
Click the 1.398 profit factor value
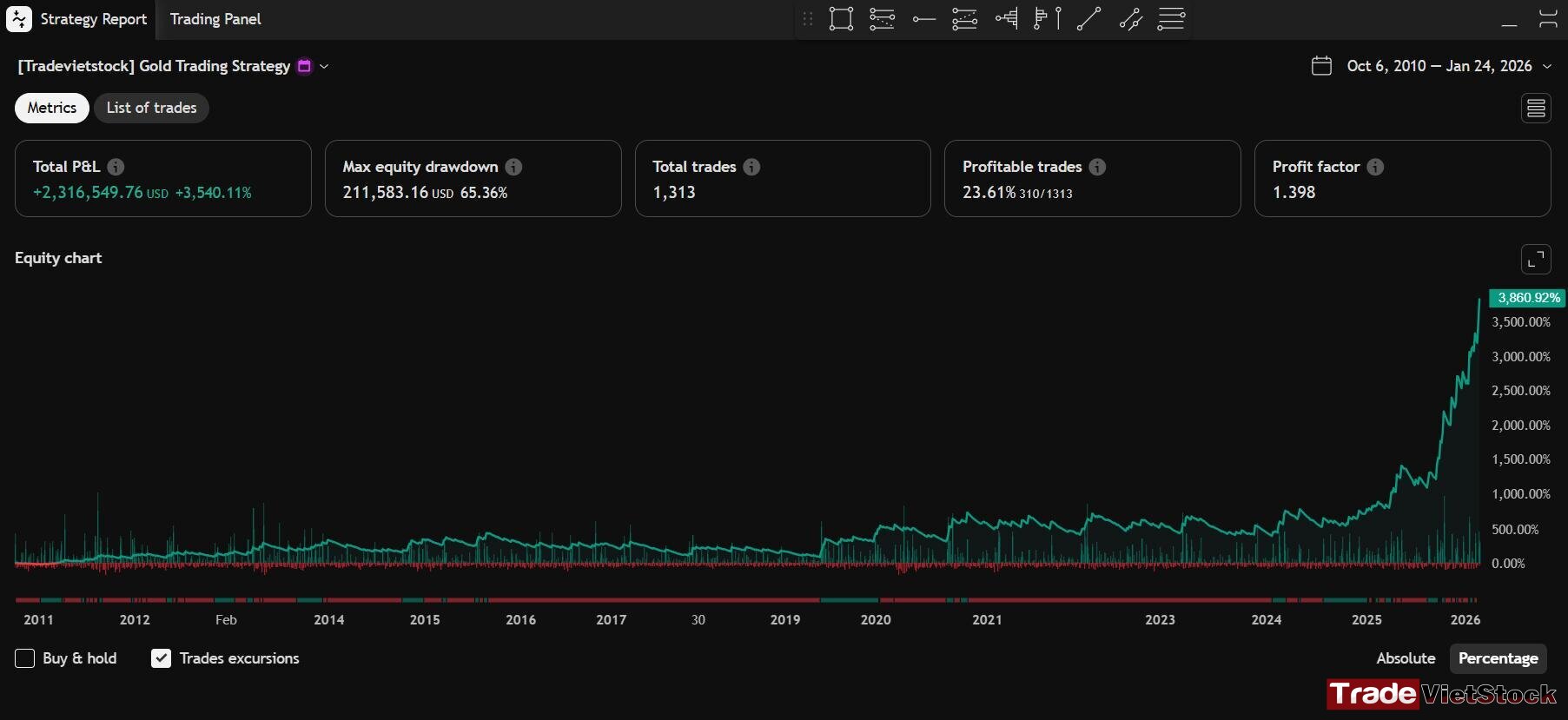pos(1294,193)
